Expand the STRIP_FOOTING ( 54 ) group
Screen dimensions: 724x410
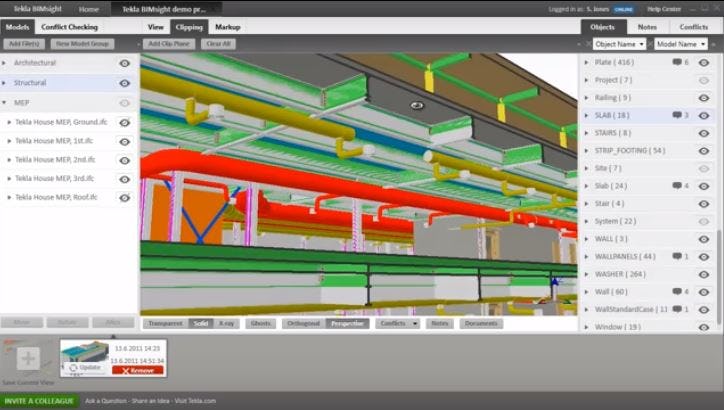587,151
